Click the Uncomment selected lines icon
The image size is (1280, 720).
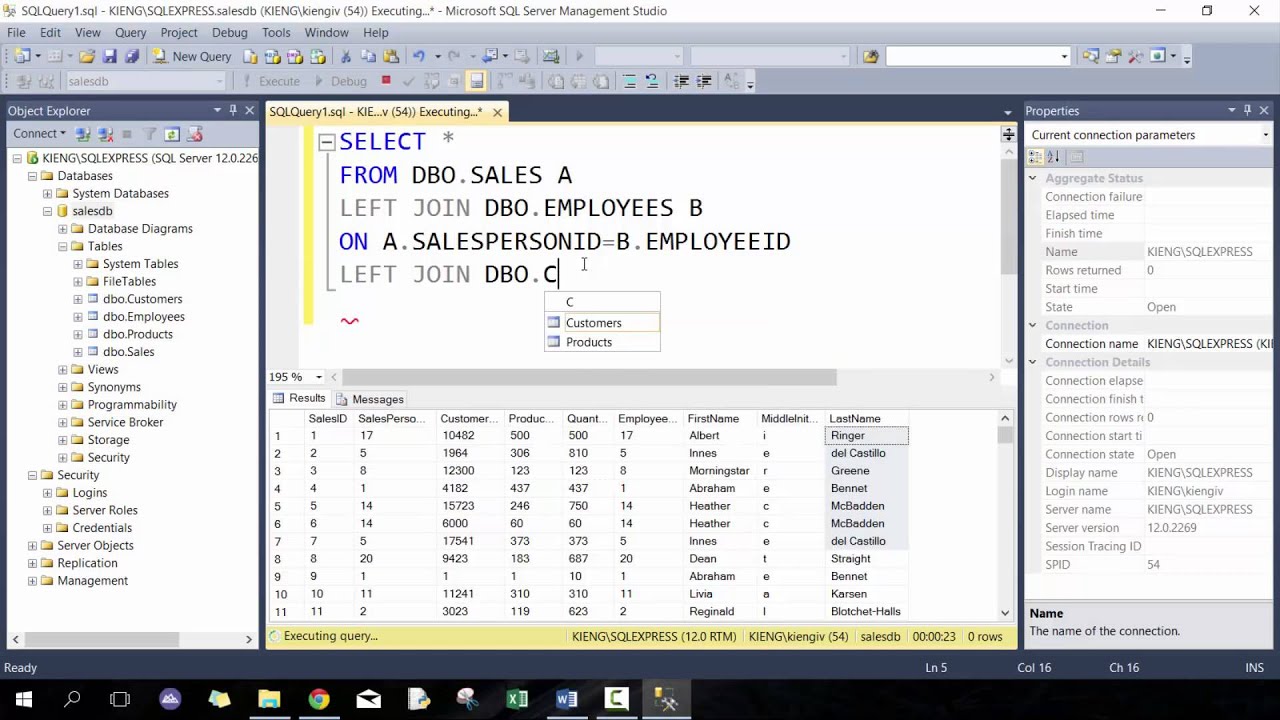click(651, 81)
